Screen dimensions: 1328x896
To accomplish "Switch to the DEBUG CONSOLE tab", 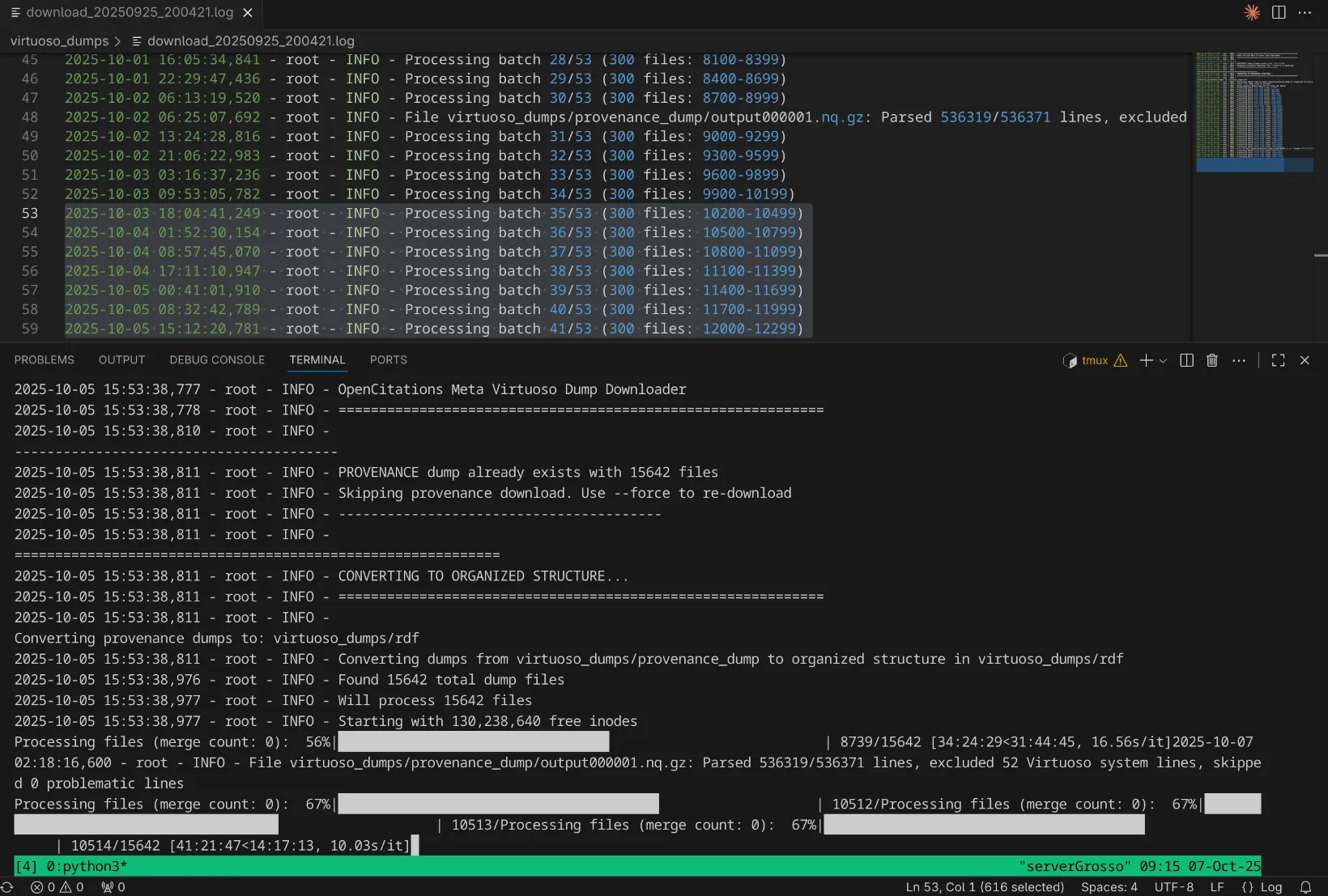I will [x=217, y=360].
